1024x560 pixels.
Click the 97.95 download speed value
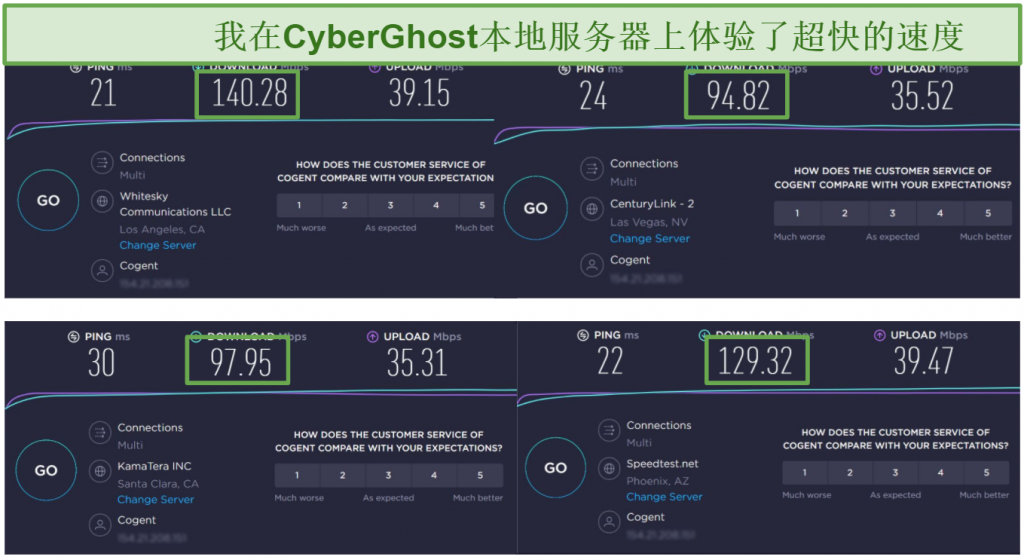point(240,362)
